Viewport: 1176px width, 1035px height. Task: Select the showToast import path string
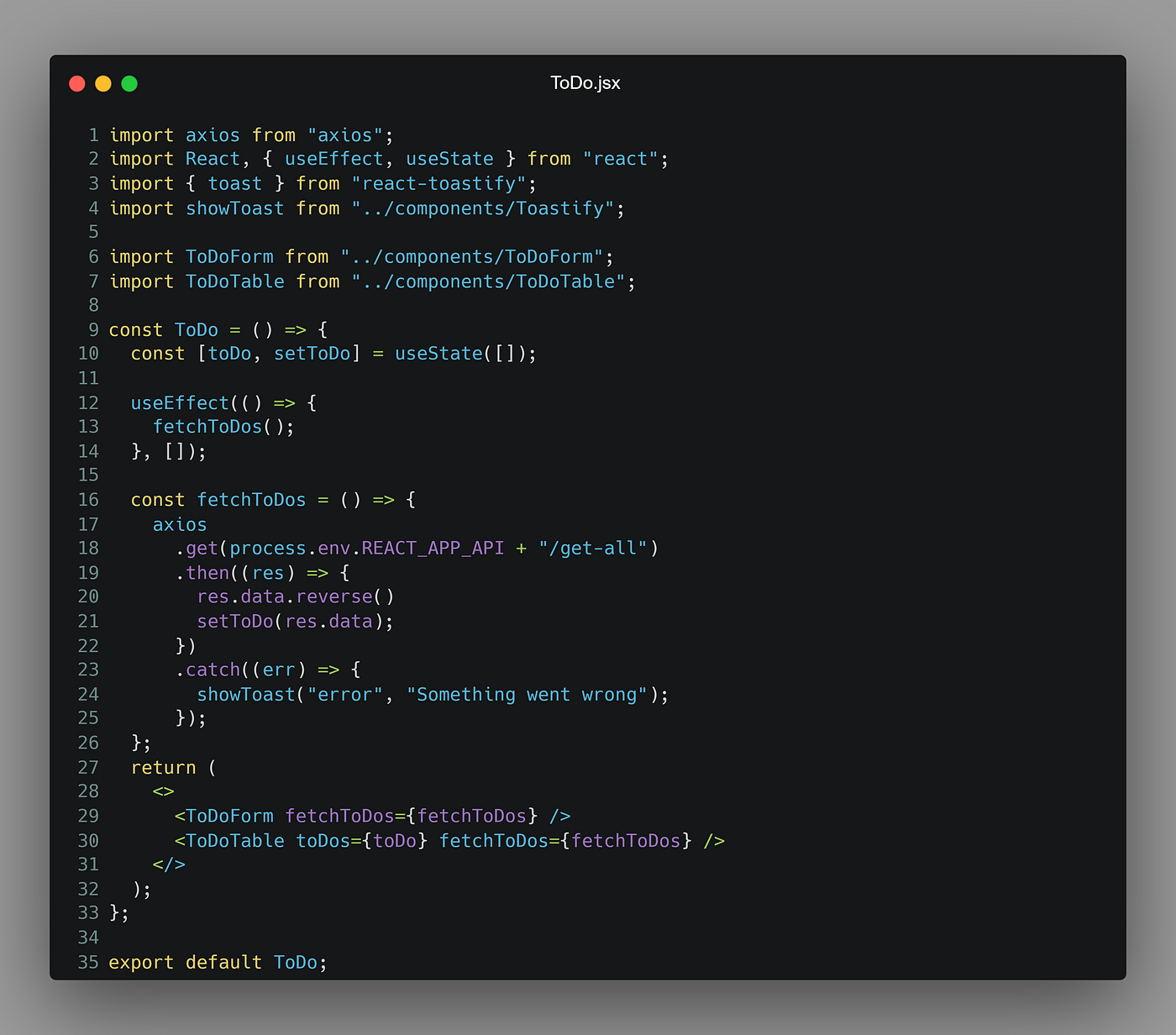click(x=486, y=208)
